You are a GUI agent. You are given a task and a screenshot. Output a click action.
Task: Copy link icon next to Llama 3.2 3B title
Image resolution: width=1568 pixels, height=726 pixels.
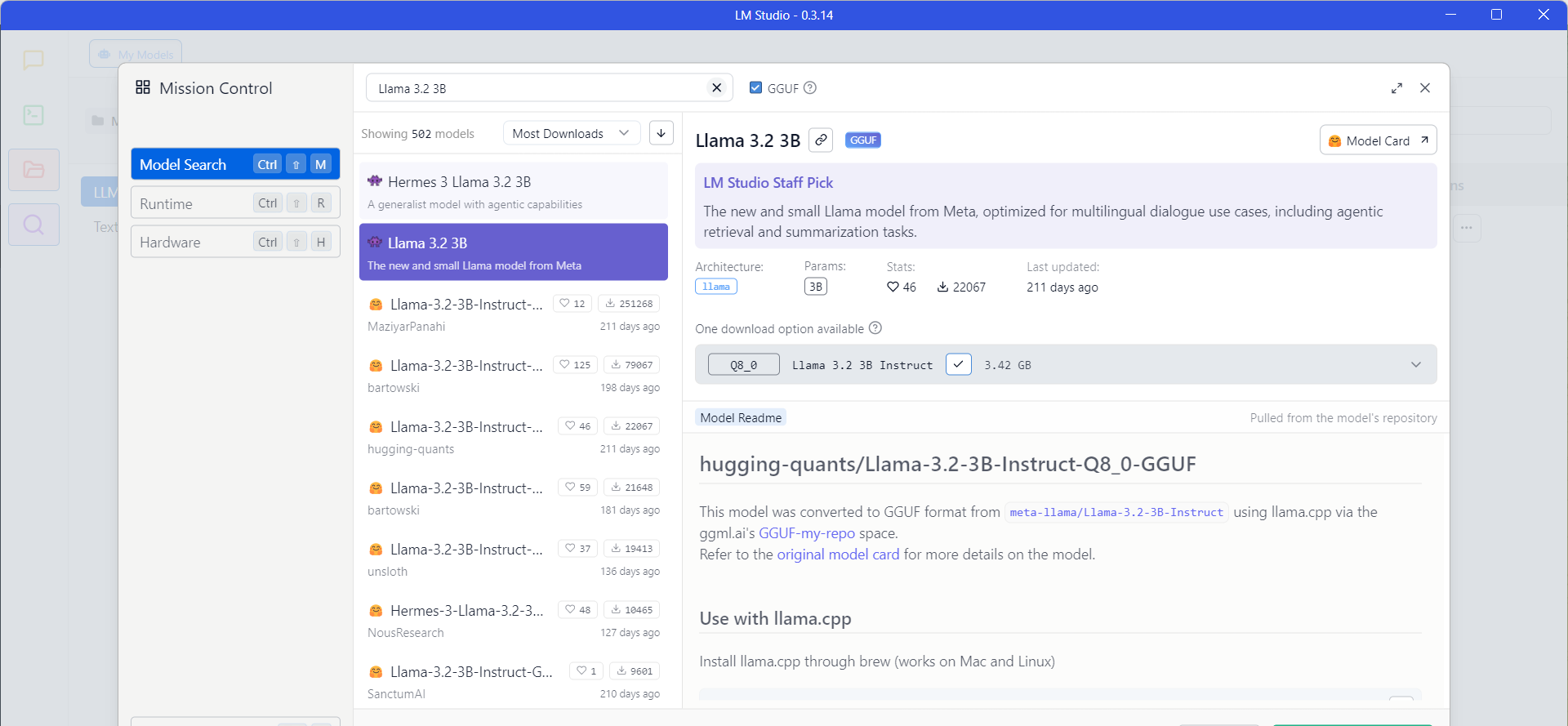click(x=821, y=140)
